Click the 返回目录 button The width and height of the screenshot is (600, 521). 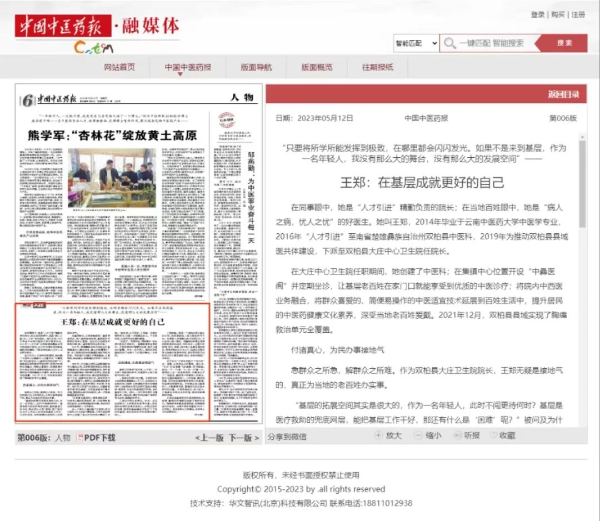(x=563, y=95)
